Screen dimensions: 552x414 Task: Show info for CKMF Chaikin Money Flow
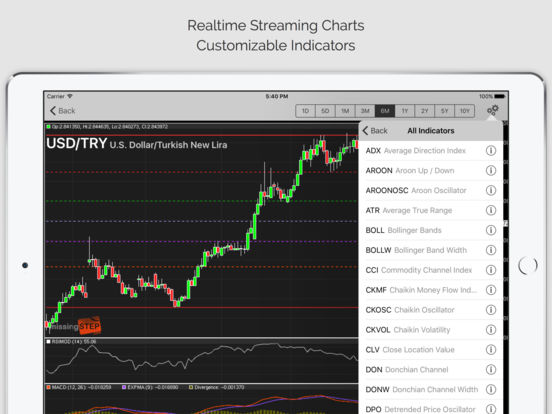(x=491, y=290)
